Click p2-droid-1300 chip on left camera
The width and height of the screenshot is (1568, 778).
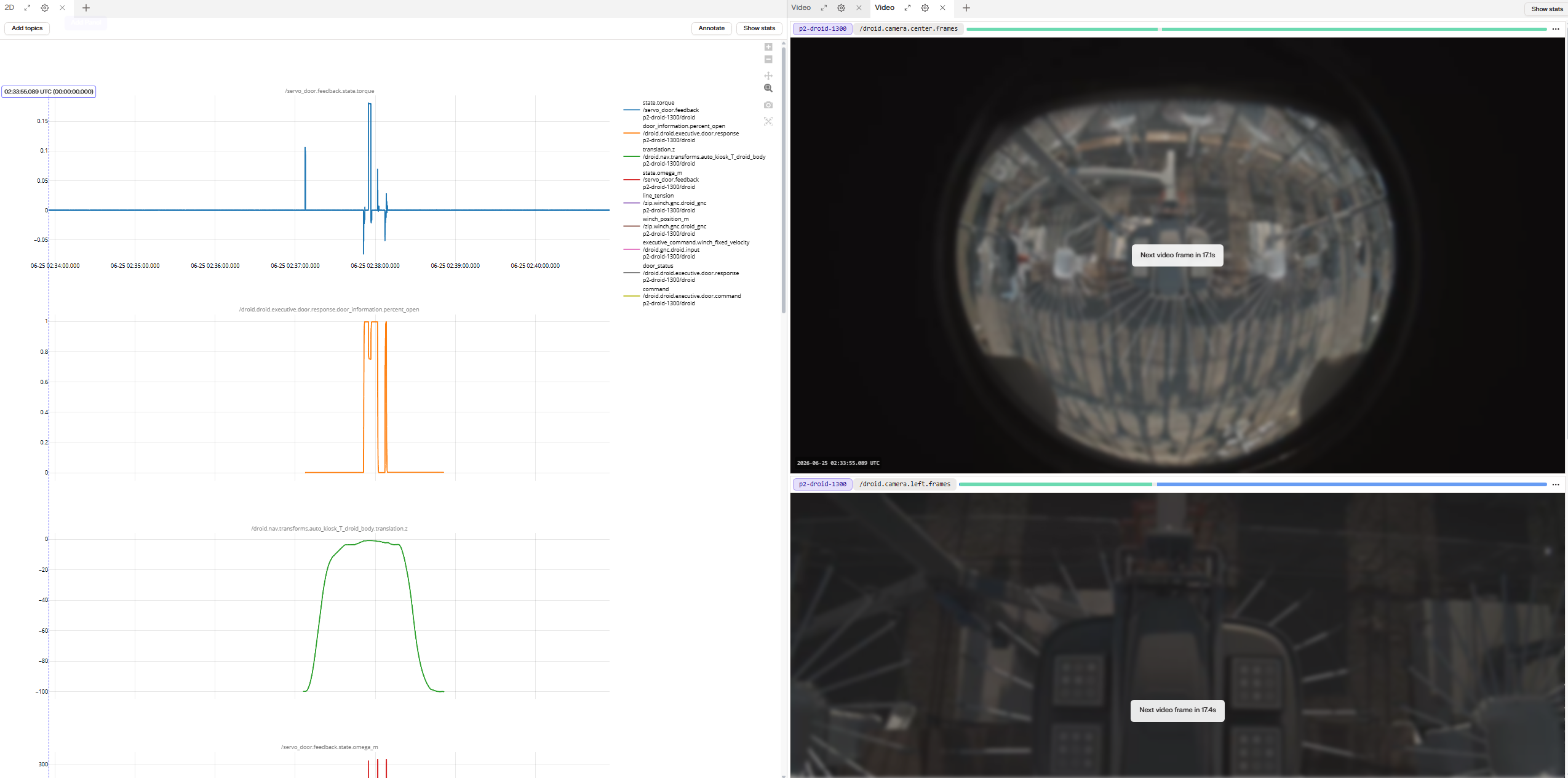tap(822, 484)
